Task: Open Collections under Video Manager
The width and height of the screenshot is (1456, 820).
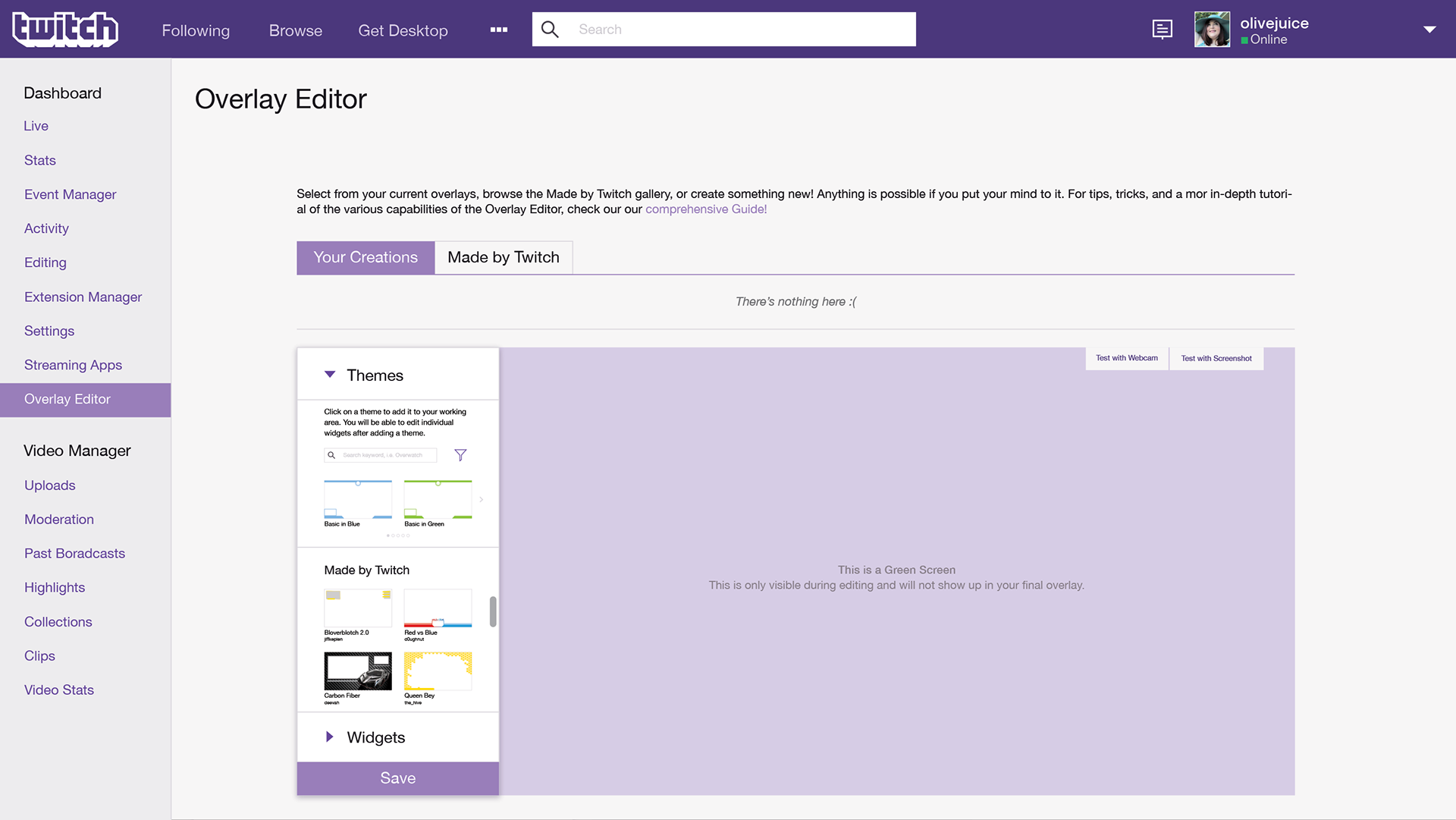Action: click(x=58, y=622)
